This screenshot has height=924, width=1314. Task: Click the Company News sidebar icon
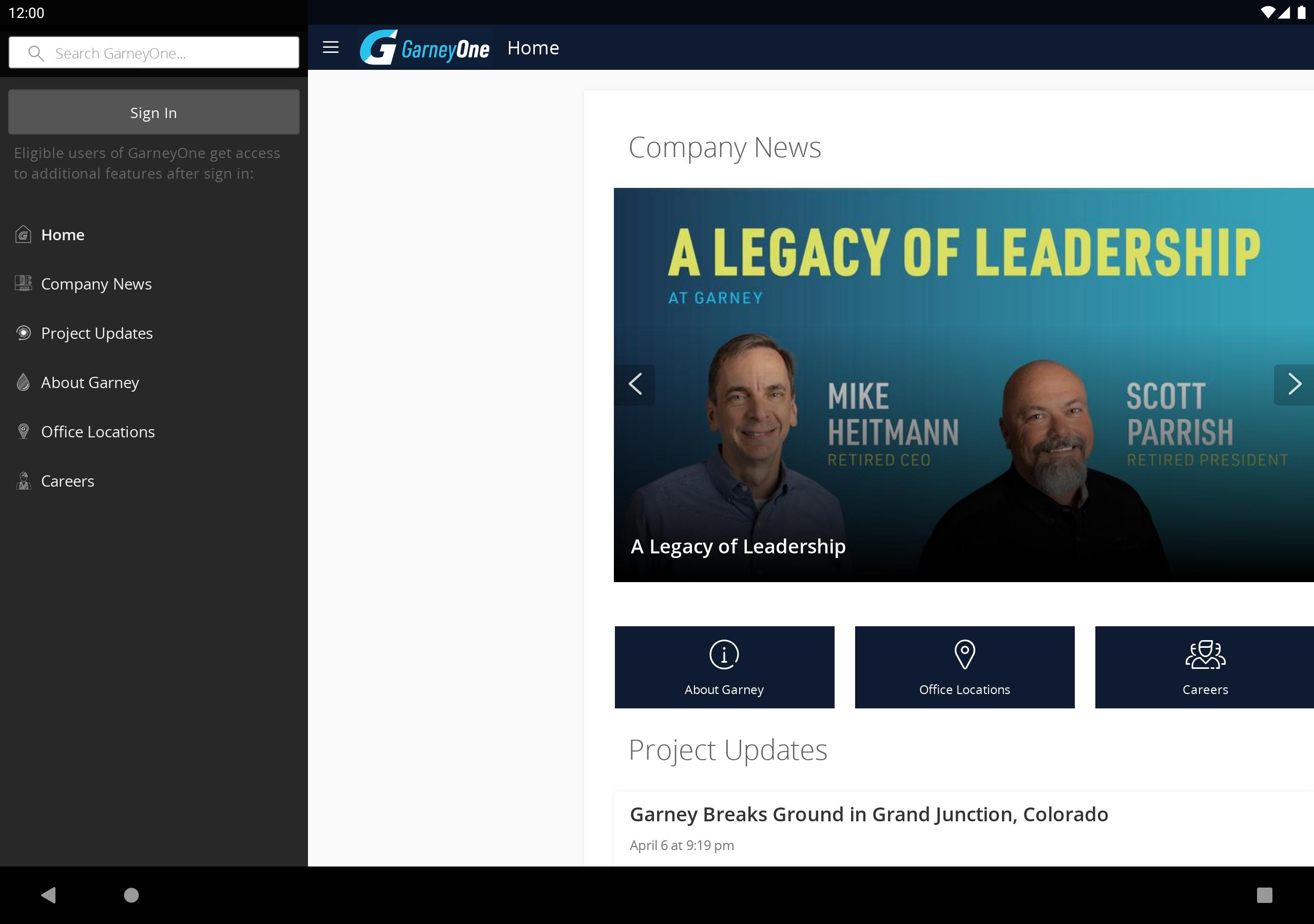(23, 283)
